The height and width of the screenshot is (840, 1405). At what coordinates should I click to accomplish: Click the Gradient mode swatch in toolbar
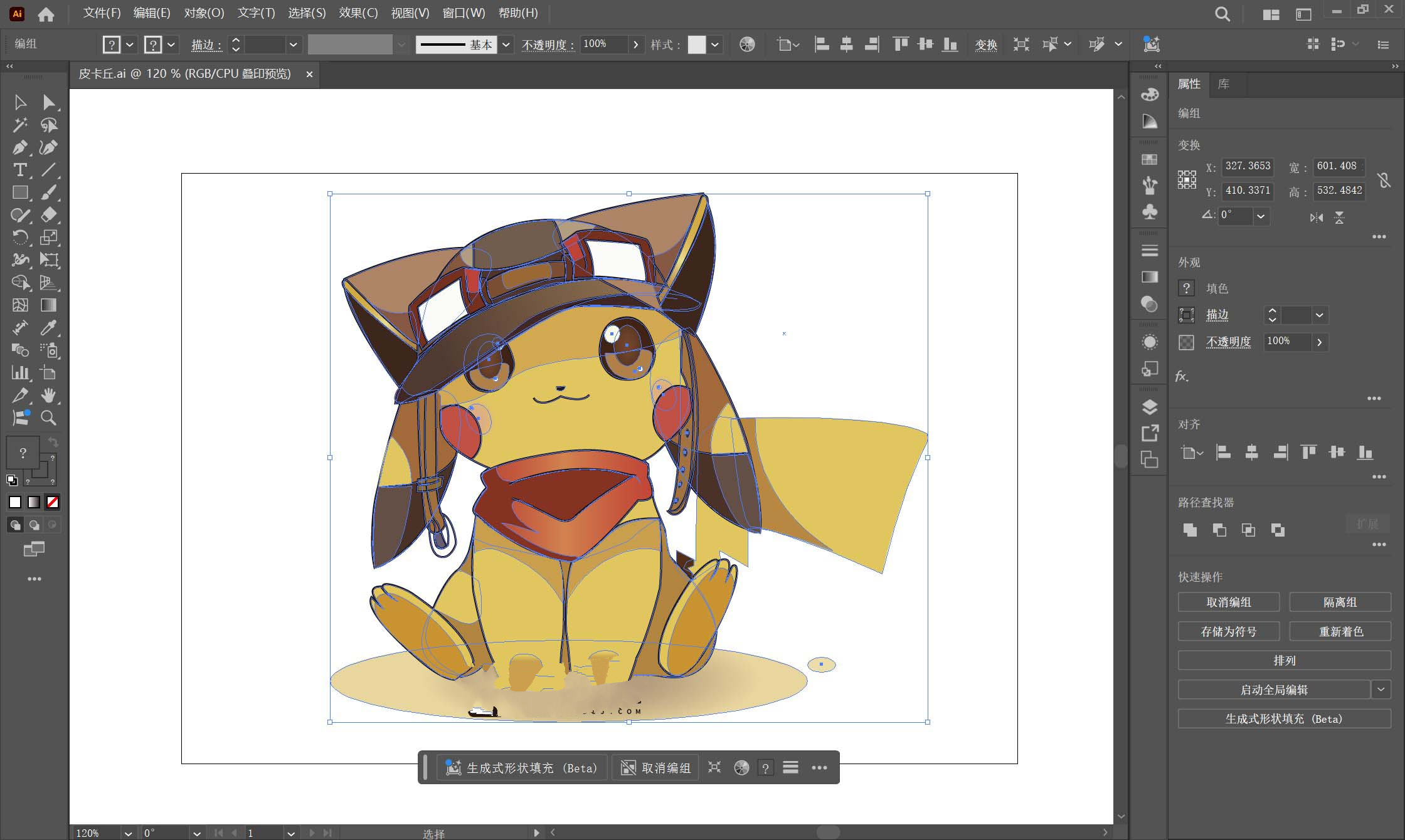click(x=34, y=502)
